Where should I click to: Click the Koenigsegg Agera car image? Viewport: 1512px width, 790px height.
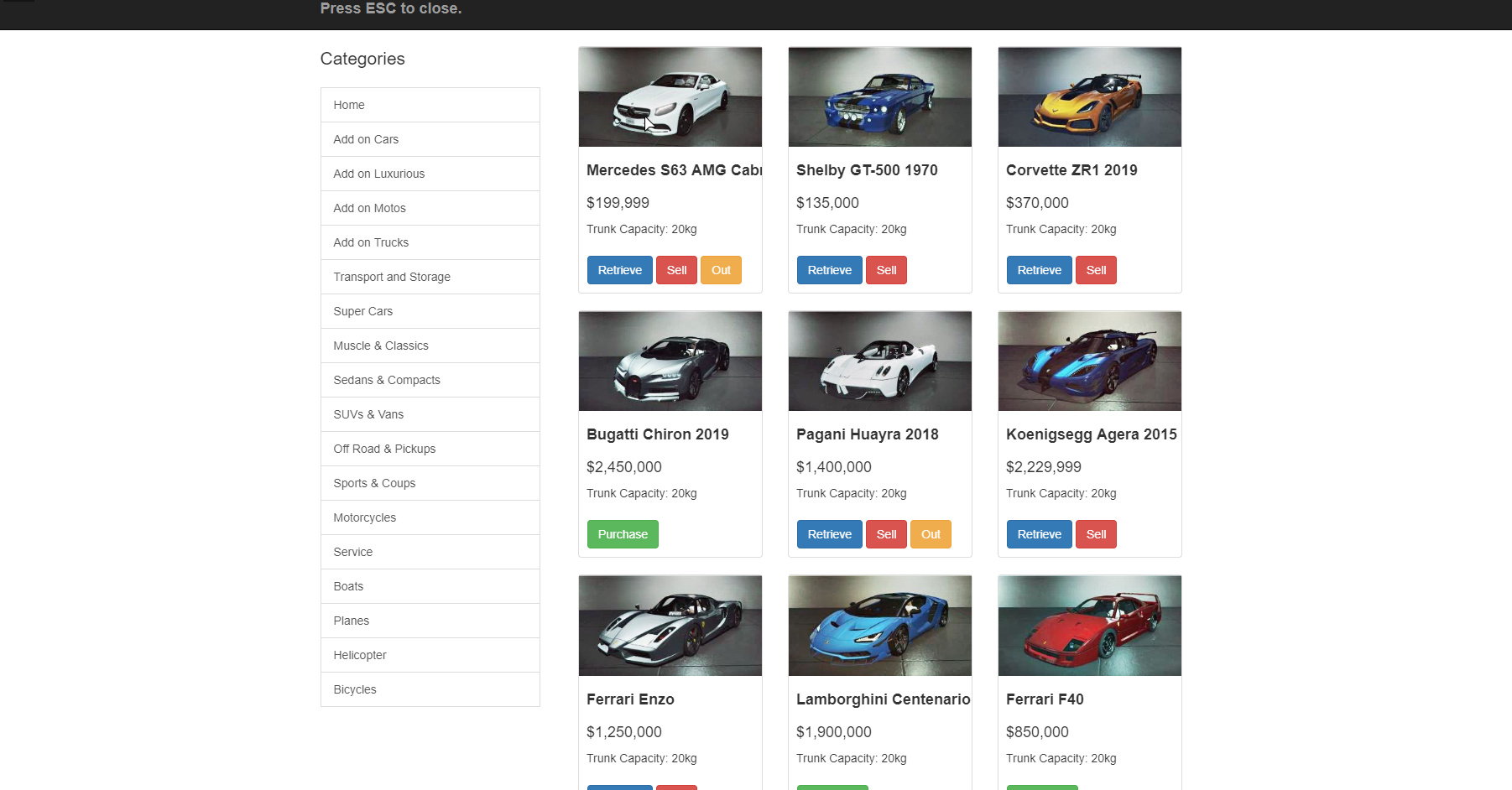pos(1090,361)
